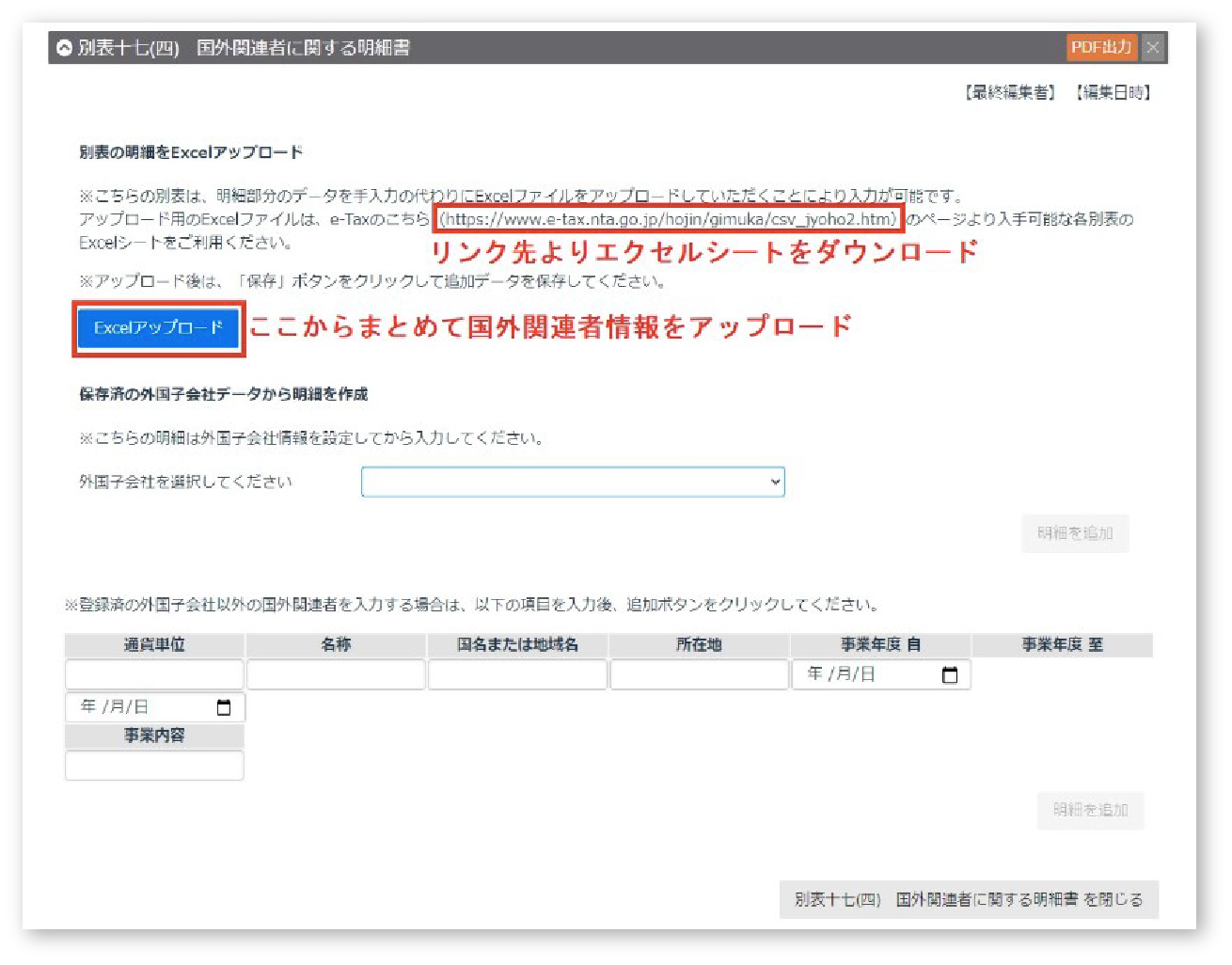Image resolution: width=1232 pixels, height=965 pixels.
Task: Click inside the 通貨単位 input field
Action: (x=153, y=673)
